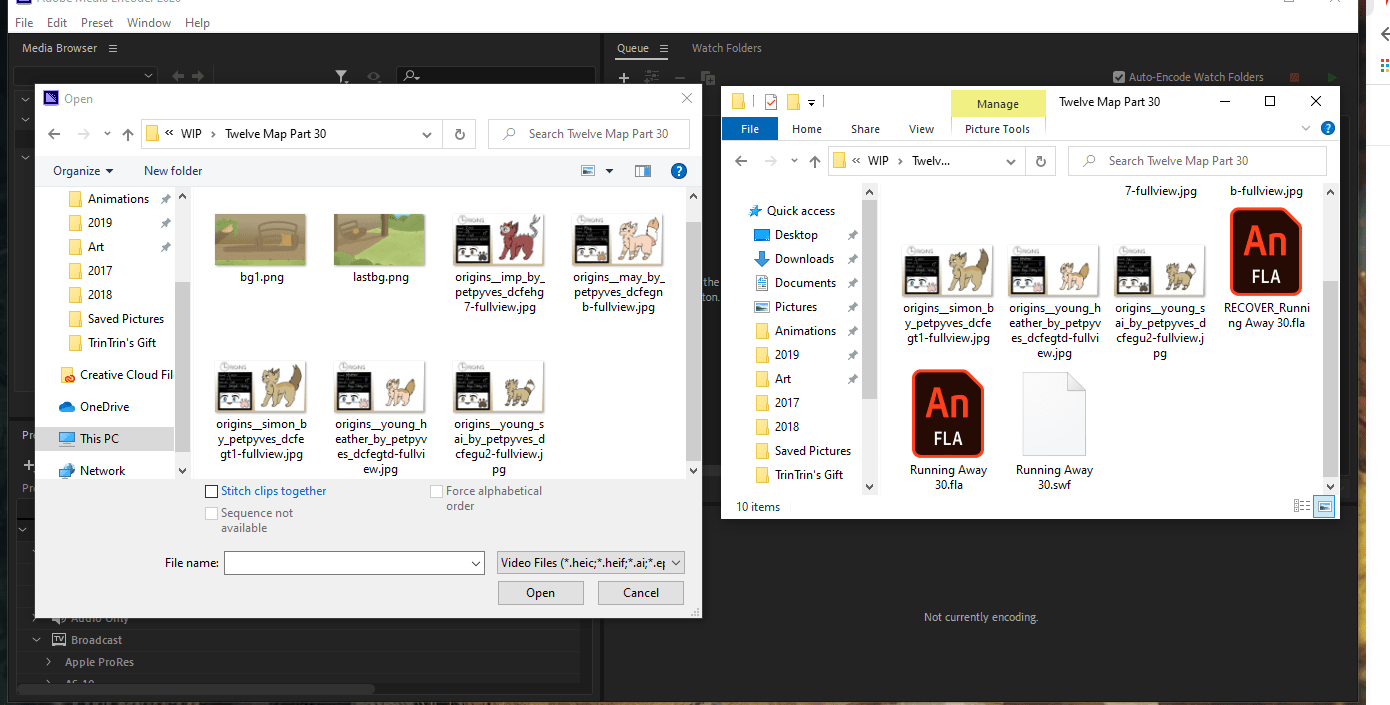
Task: Select the Running Away 30.fla file thumbnail
Action: point(947,414)
